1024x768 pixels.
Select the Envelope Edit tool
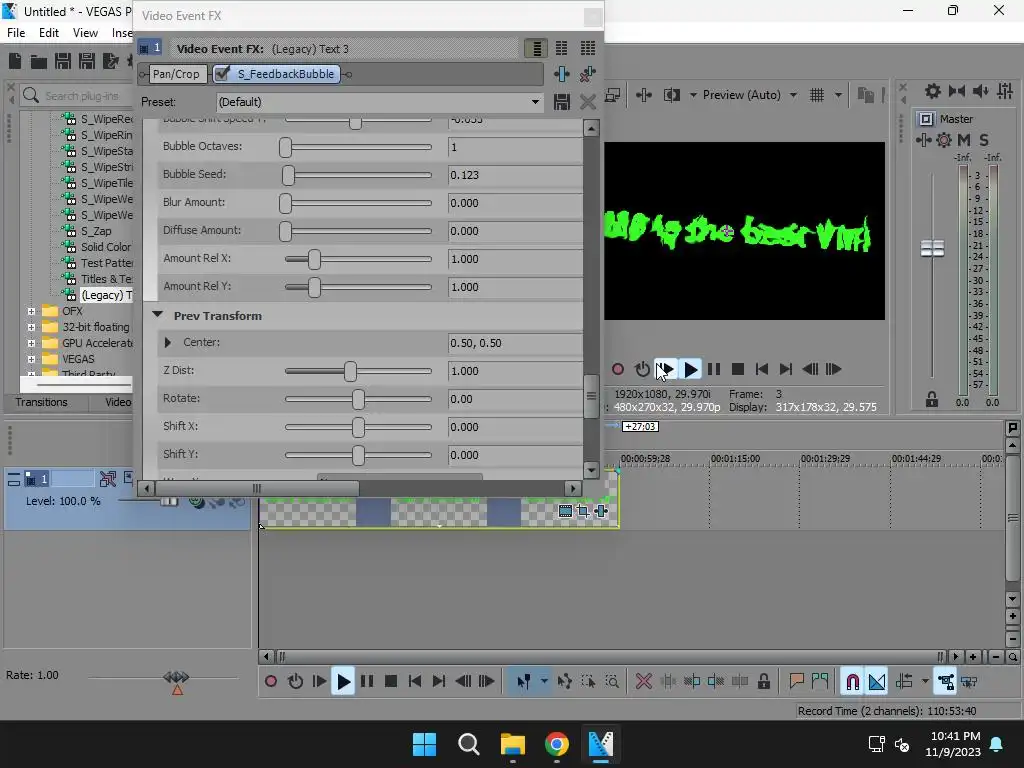point(565,682)
